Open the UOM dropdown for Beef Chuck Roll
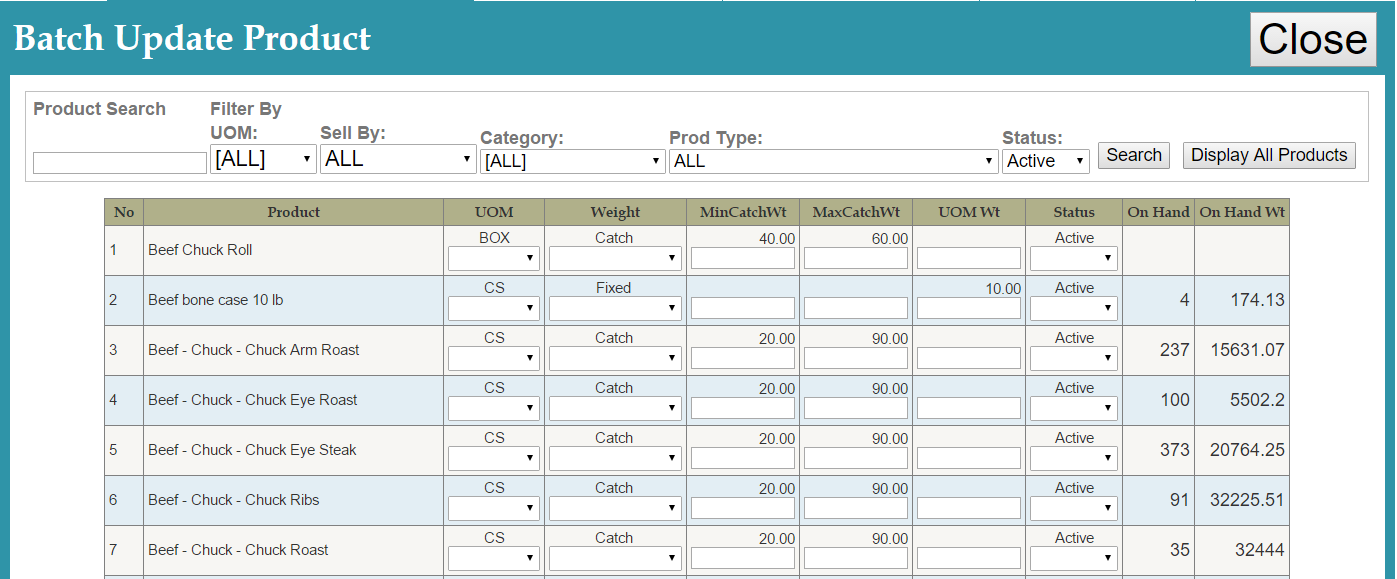Image resolution: width=1397 pixels, height=579 pixels. click(x=494, y=258)
